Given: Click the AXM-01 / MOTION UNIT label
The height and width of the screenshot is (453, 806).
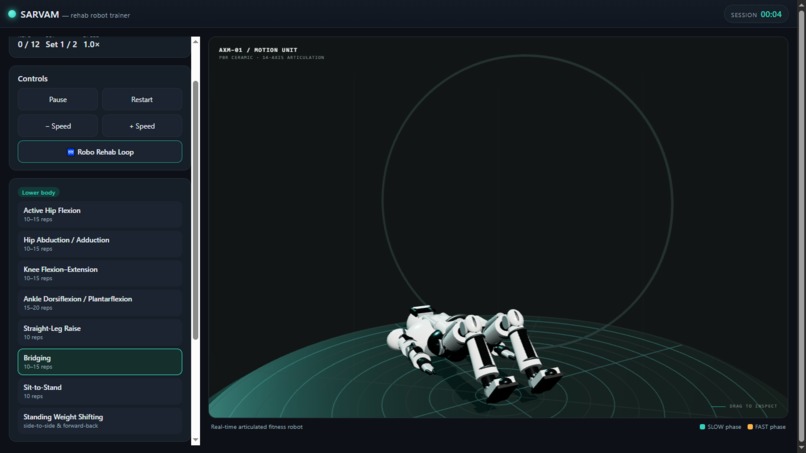Looking at the screenshot, I should click(x=258, y=50).
